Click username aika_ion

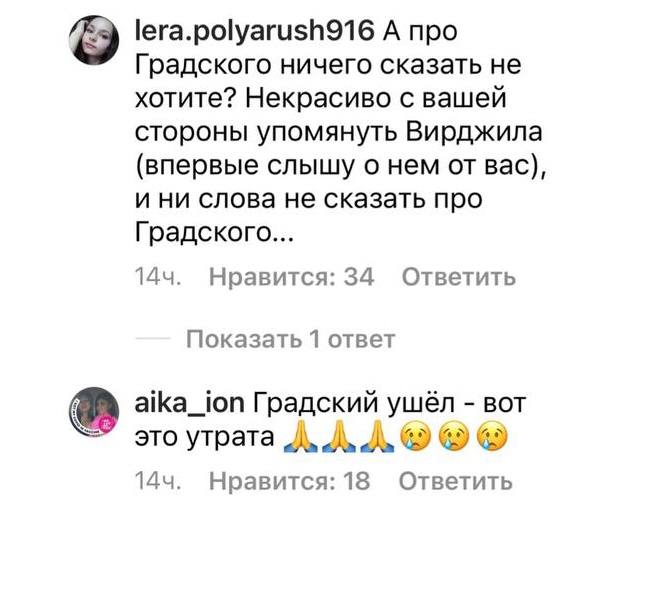click(x=190, y=403)
